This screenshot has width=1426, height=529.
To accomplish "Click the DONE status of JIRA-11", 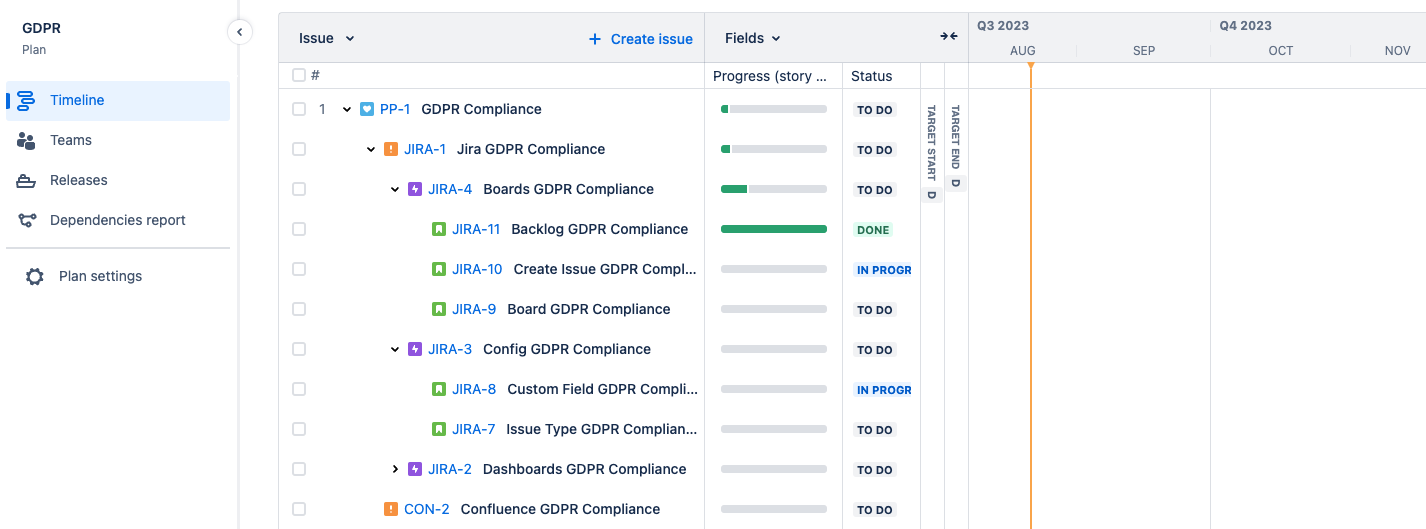I will tap(873, 230).
